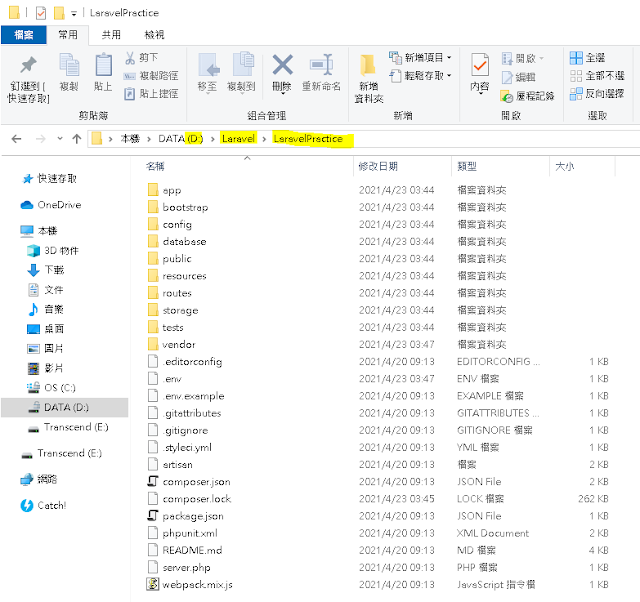Sort by the Size (大小) column header

[564, 167]
